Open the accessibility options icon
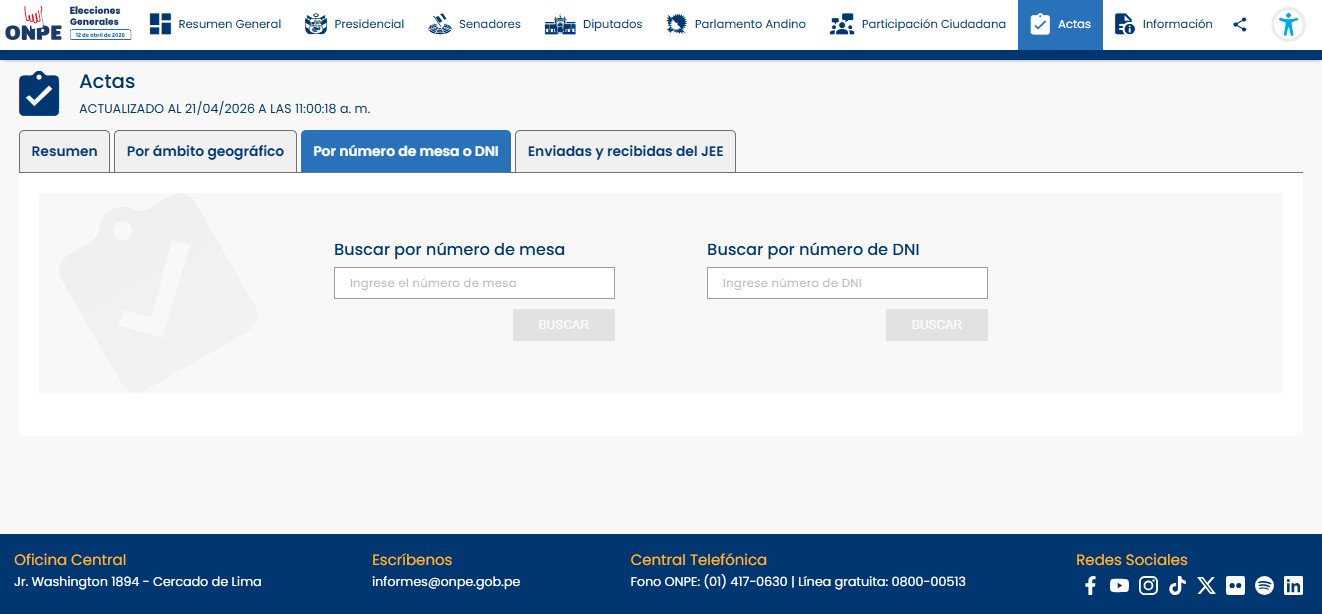The height and width of the screenshot is (614, 1322). coord(1288,25)
